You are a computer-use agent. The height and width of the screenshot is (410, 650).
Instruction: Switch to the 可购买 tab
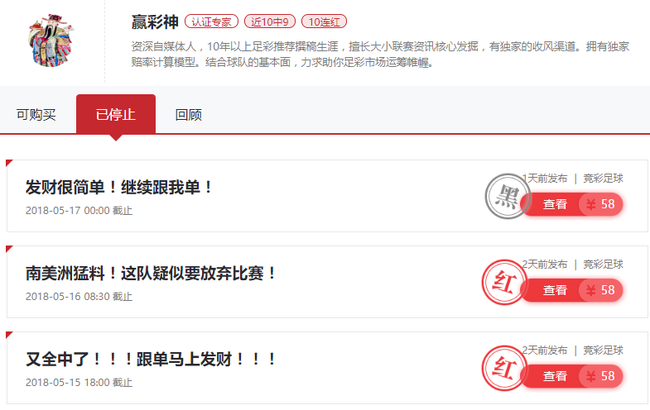pyautogui.click(x=36, y=114)
